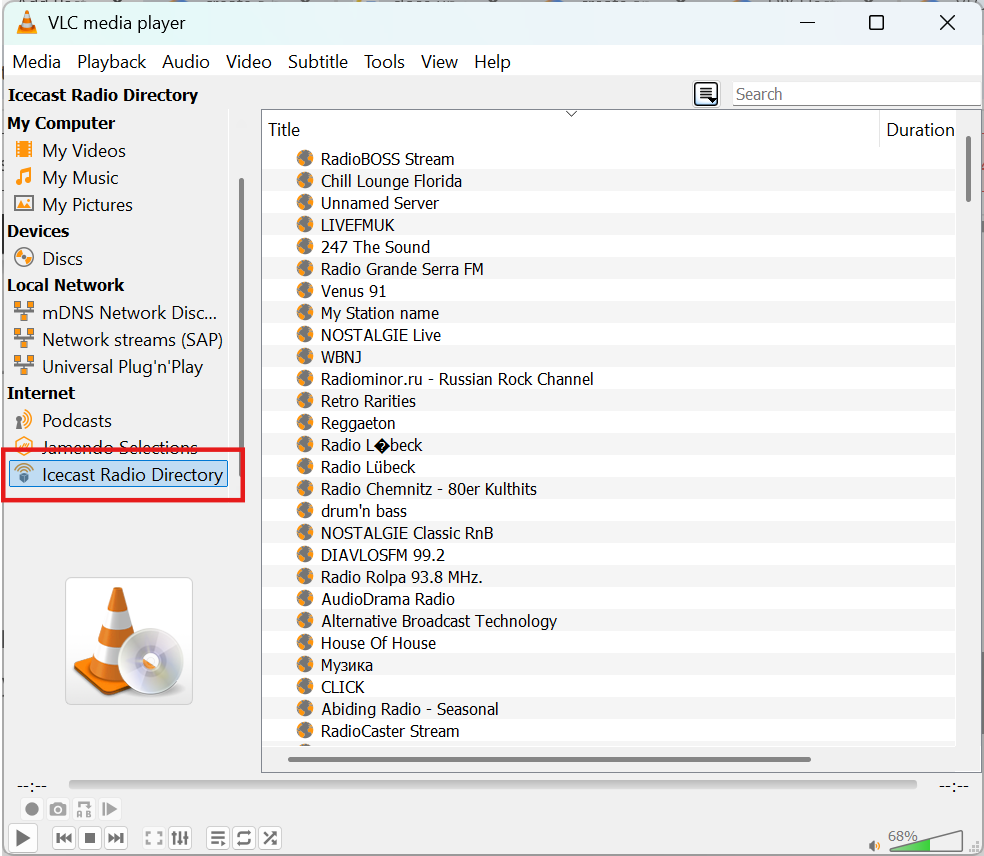Select Universal Plug'n'Play item
Image resolution: width=984 pixels, height=856 pixels.
(122, 366)
